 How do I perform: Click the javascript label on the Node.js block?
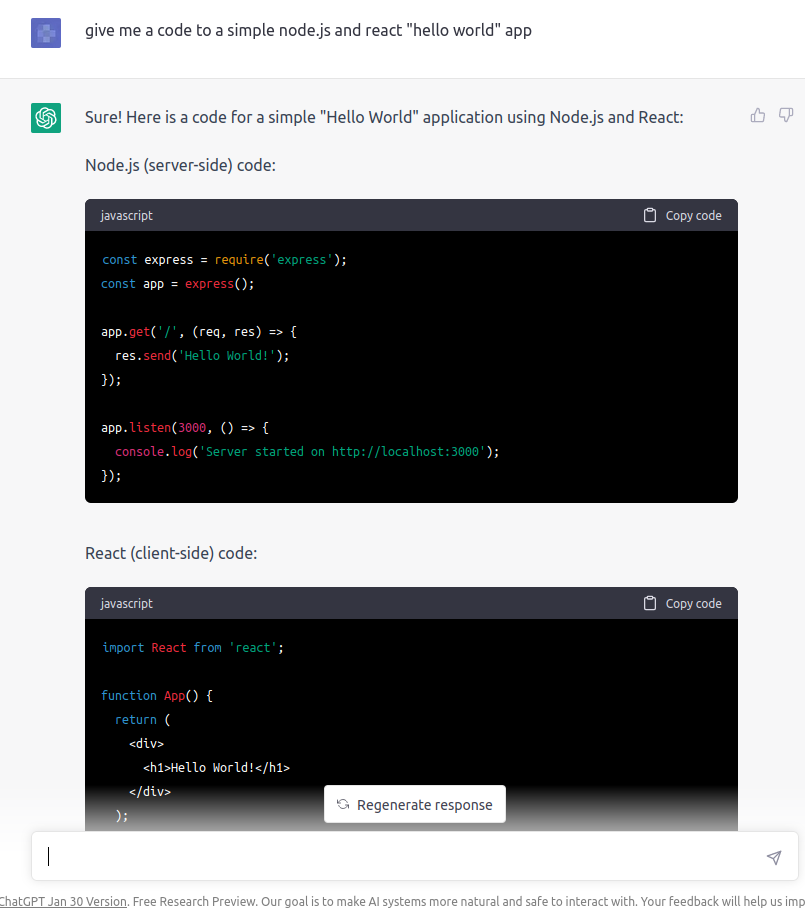tap(127, 215)
